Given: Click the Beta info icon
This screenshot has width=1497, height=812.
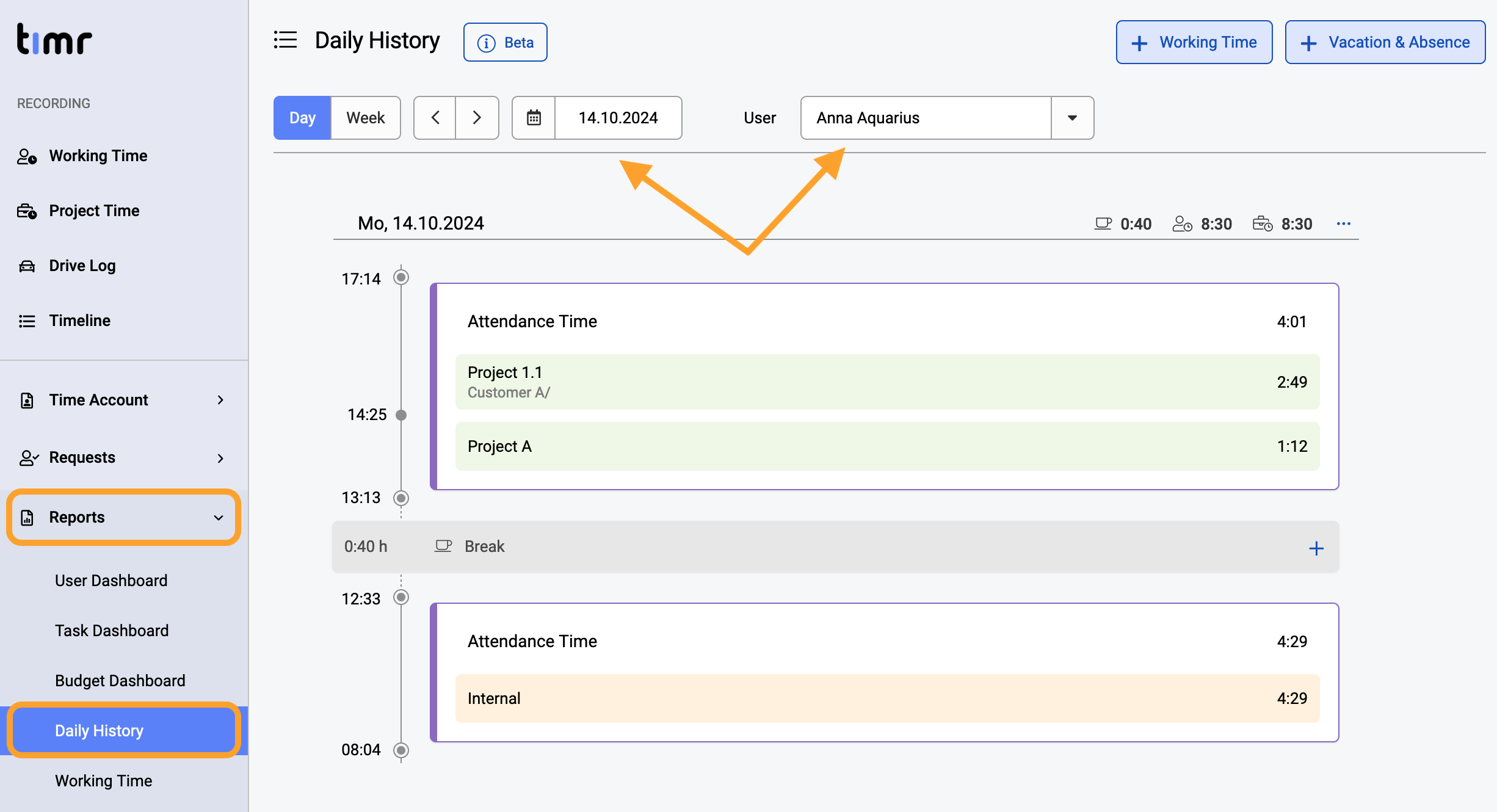Looking at the screenshot, I should tap(487, 43).
